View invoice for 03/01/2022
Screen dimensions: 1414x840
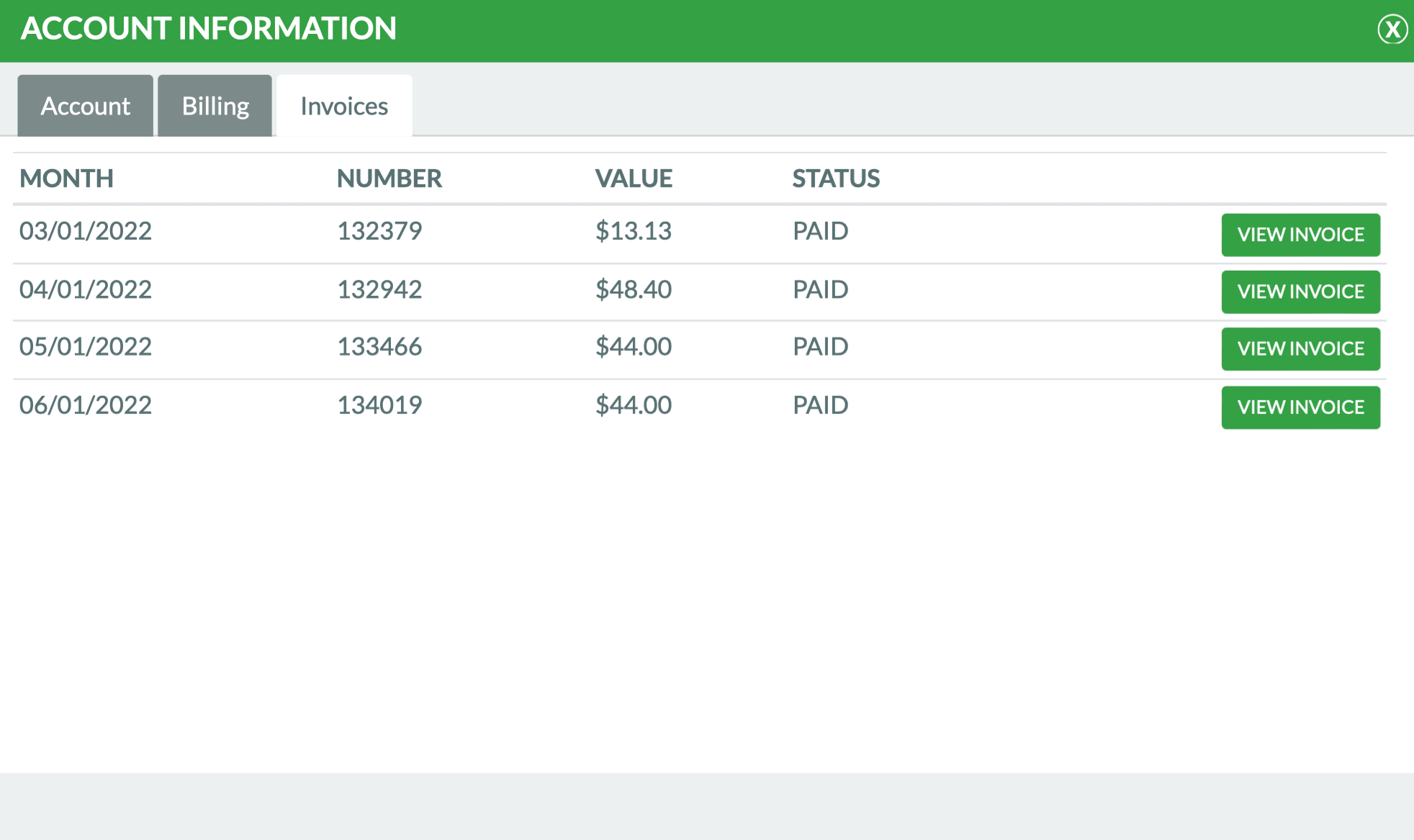point(1300,235)
